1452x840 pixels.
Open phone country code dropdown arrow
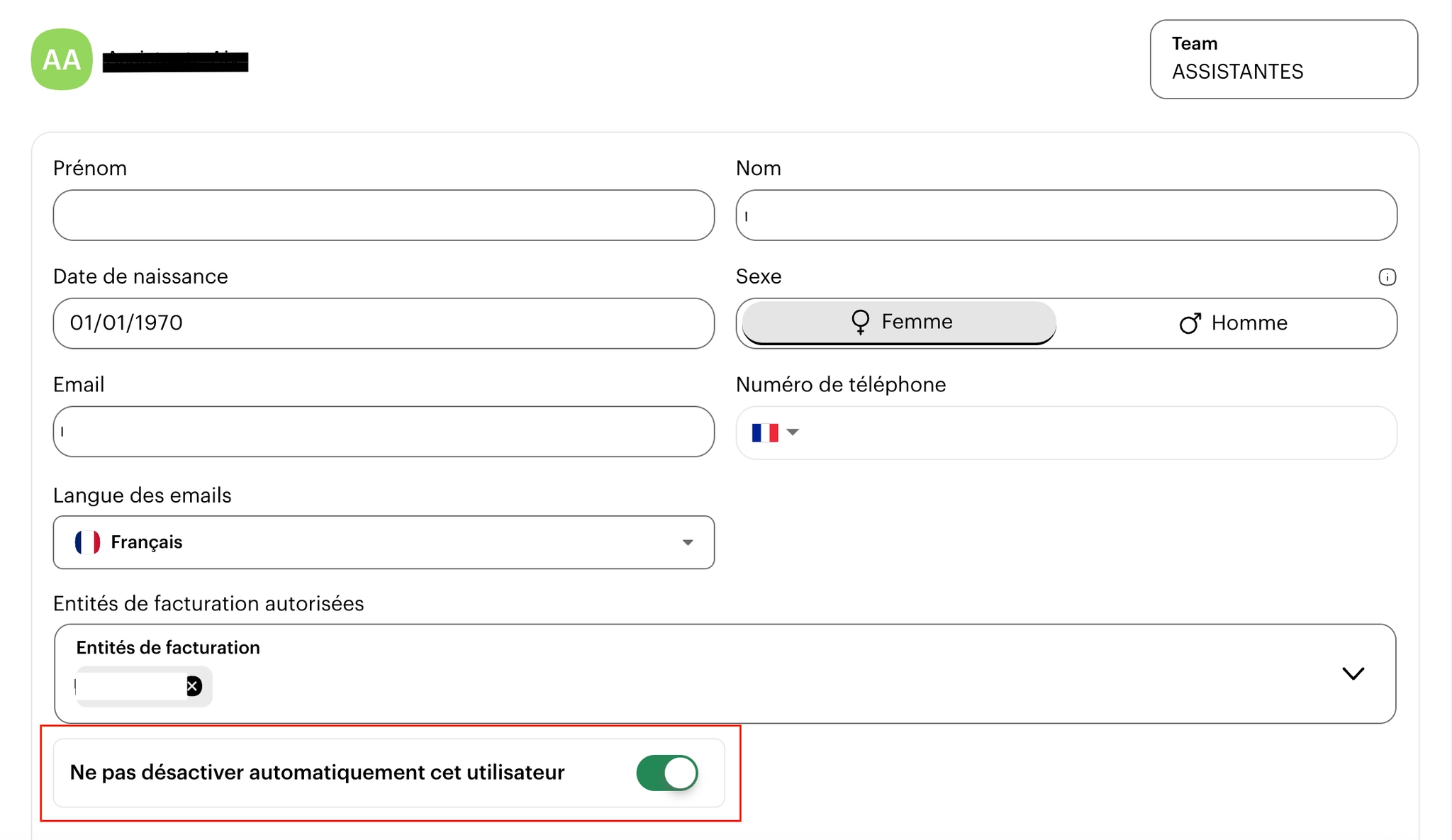point(793,432)
